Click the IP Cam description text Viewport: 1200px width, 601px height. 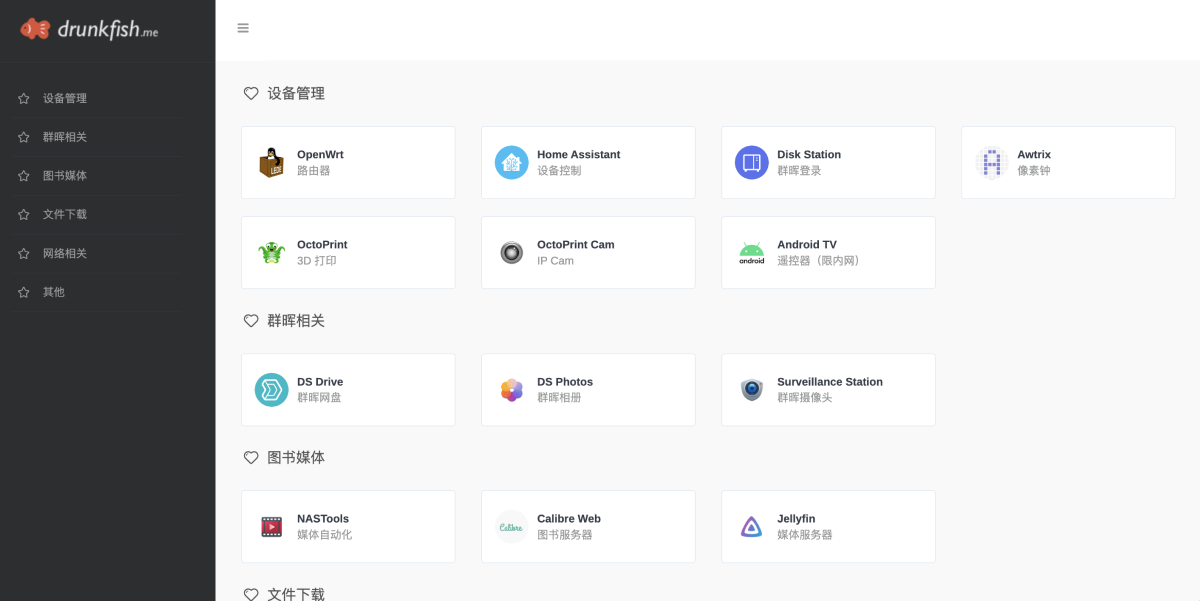[556, 261]
